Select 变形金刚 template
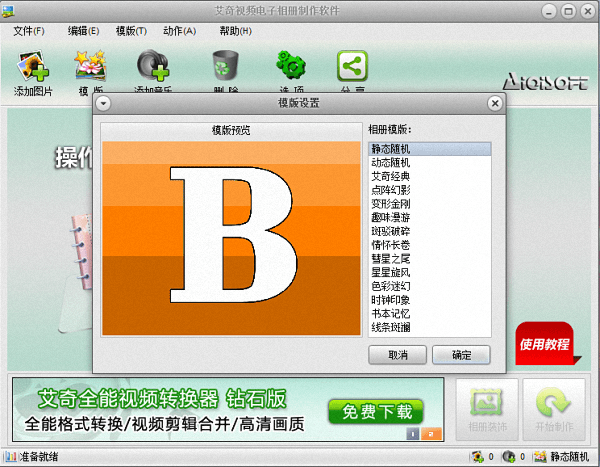The width and height of the screenshot is (600, 467). (x=430, y=204)
